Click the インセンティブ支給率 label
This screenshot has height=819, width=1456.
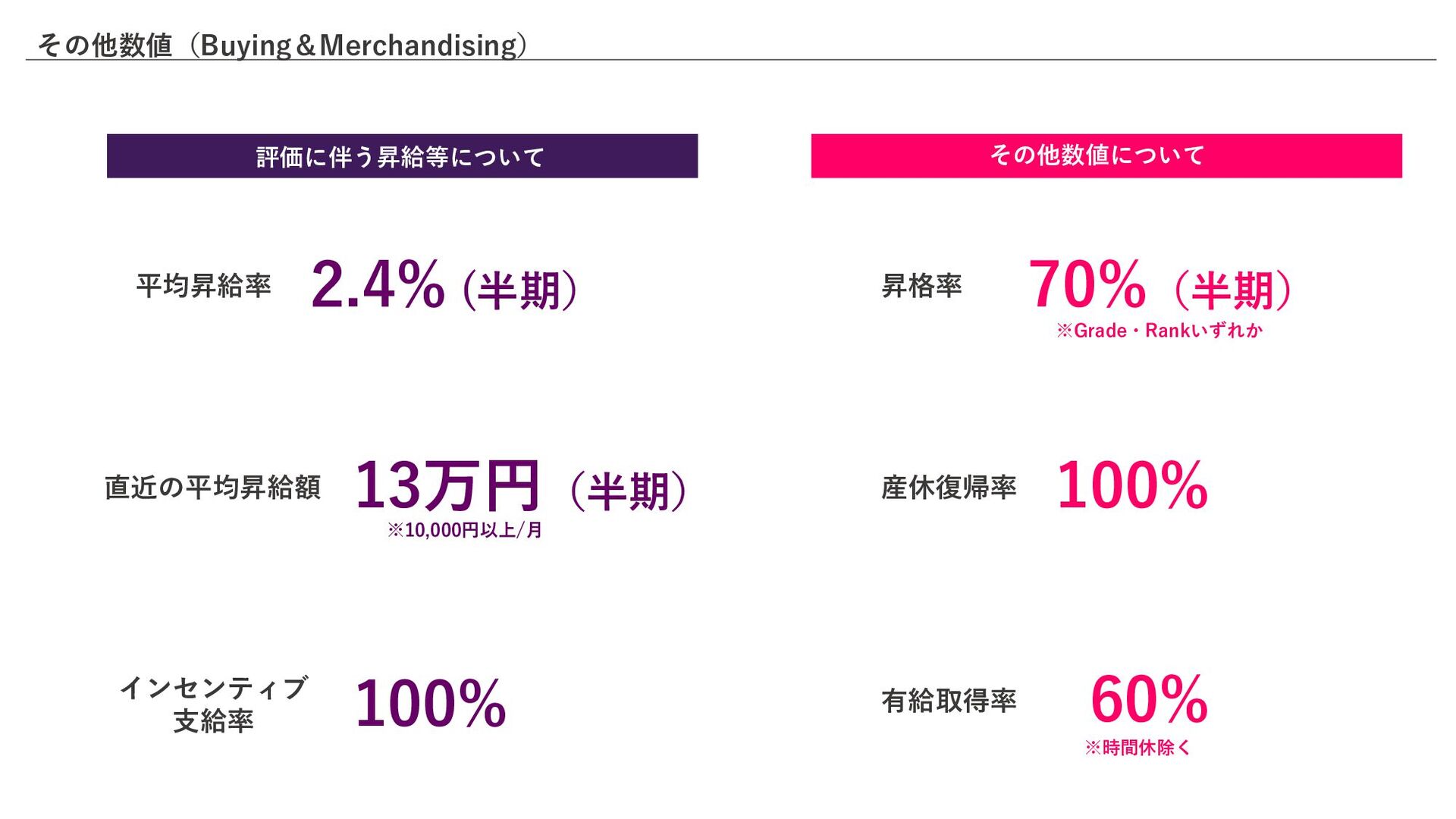[213, 704]
